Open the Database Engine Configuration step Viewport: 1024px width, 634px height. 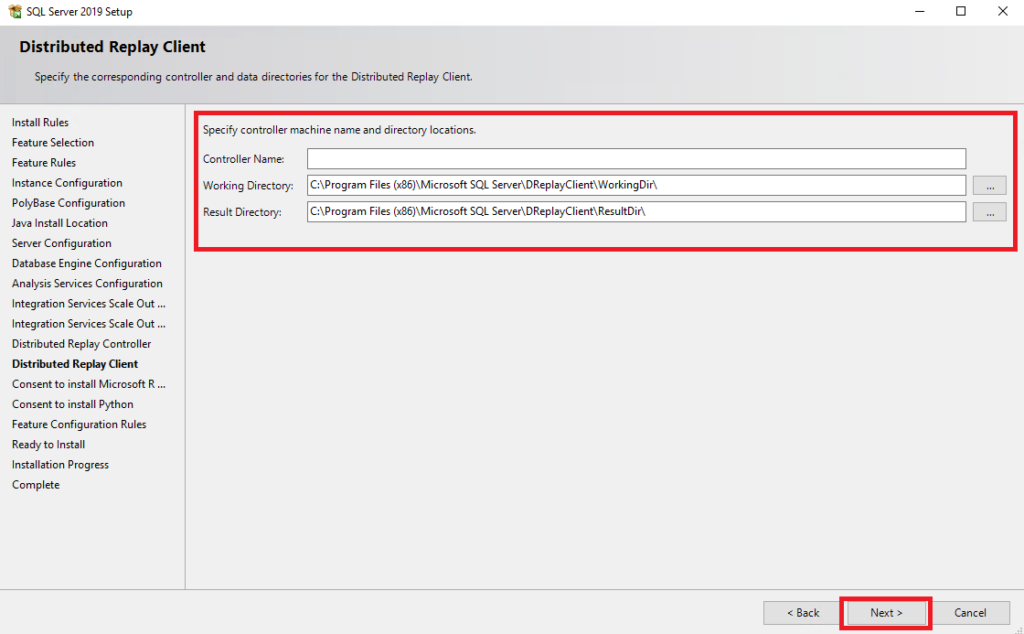click(86, 263)
